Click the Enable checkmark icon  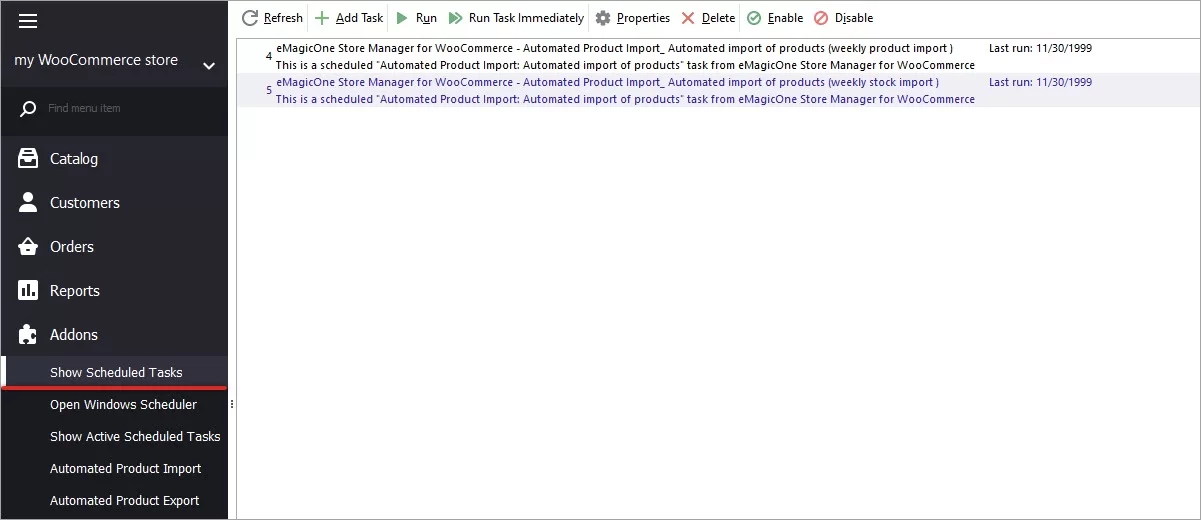coord(754,18)
